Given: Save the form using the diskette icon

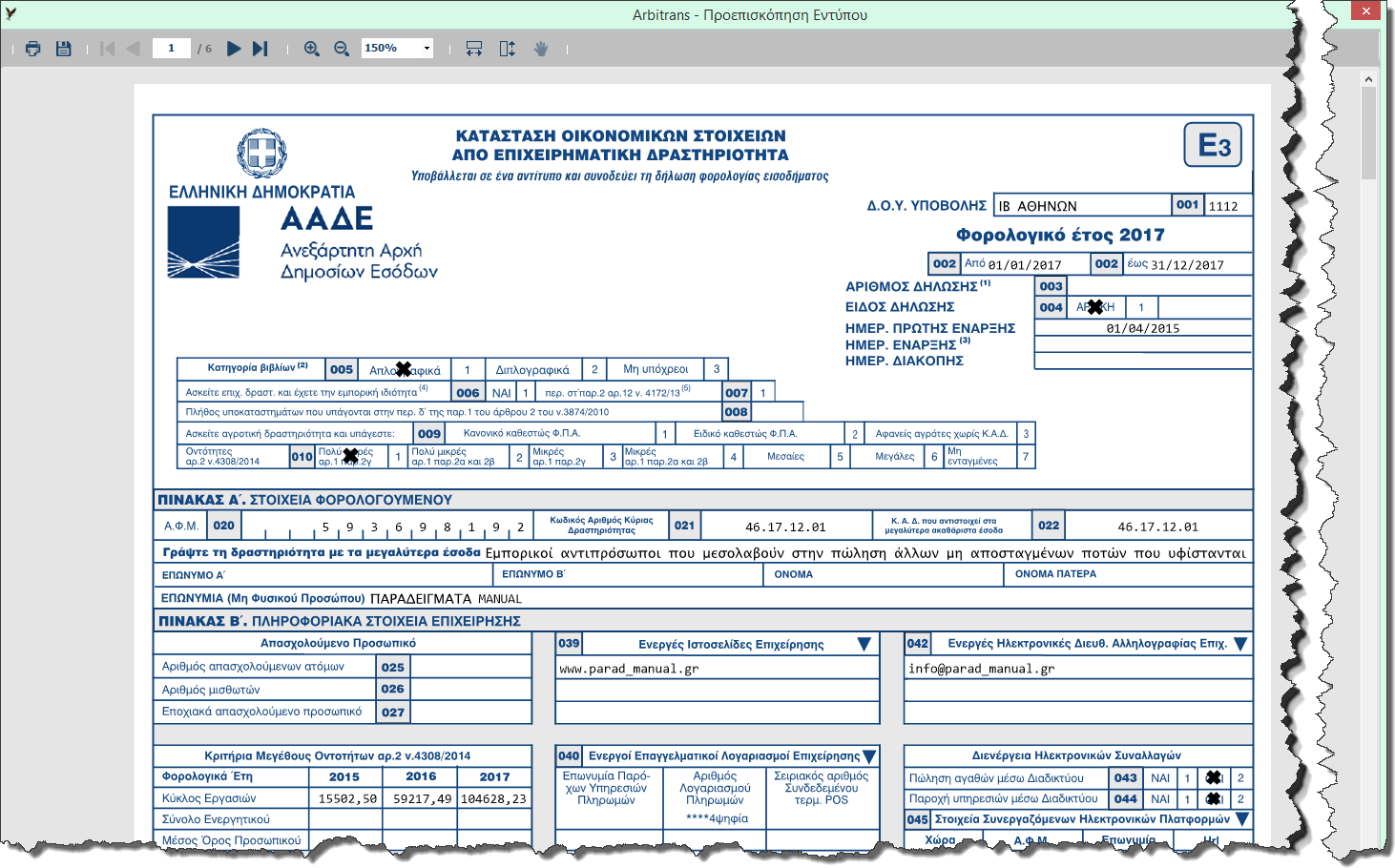Looking at the screenshot, I should (64, 49).
